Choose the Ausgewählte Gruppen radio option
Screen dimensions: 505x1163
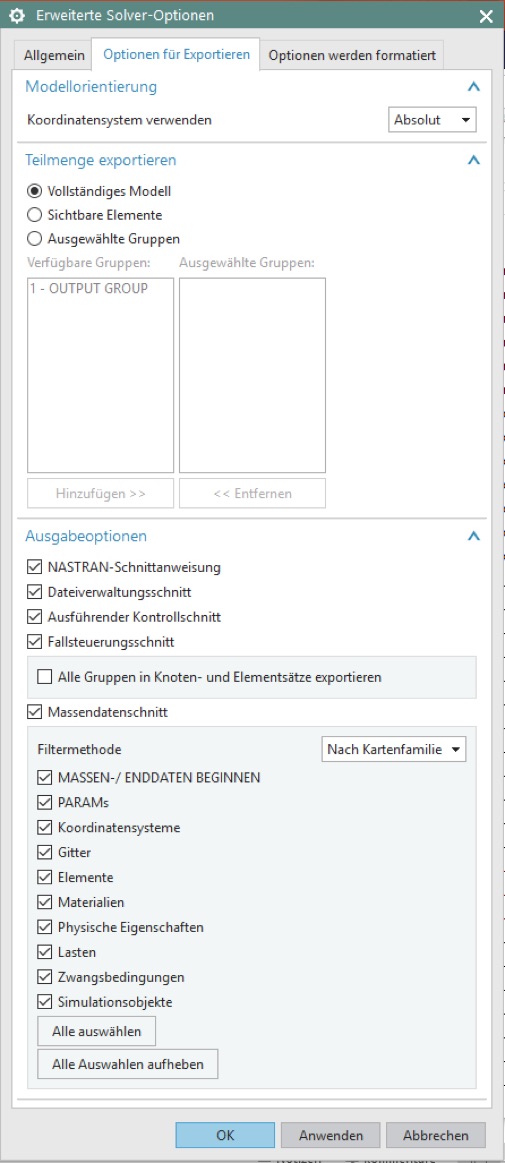pos(34,239)
